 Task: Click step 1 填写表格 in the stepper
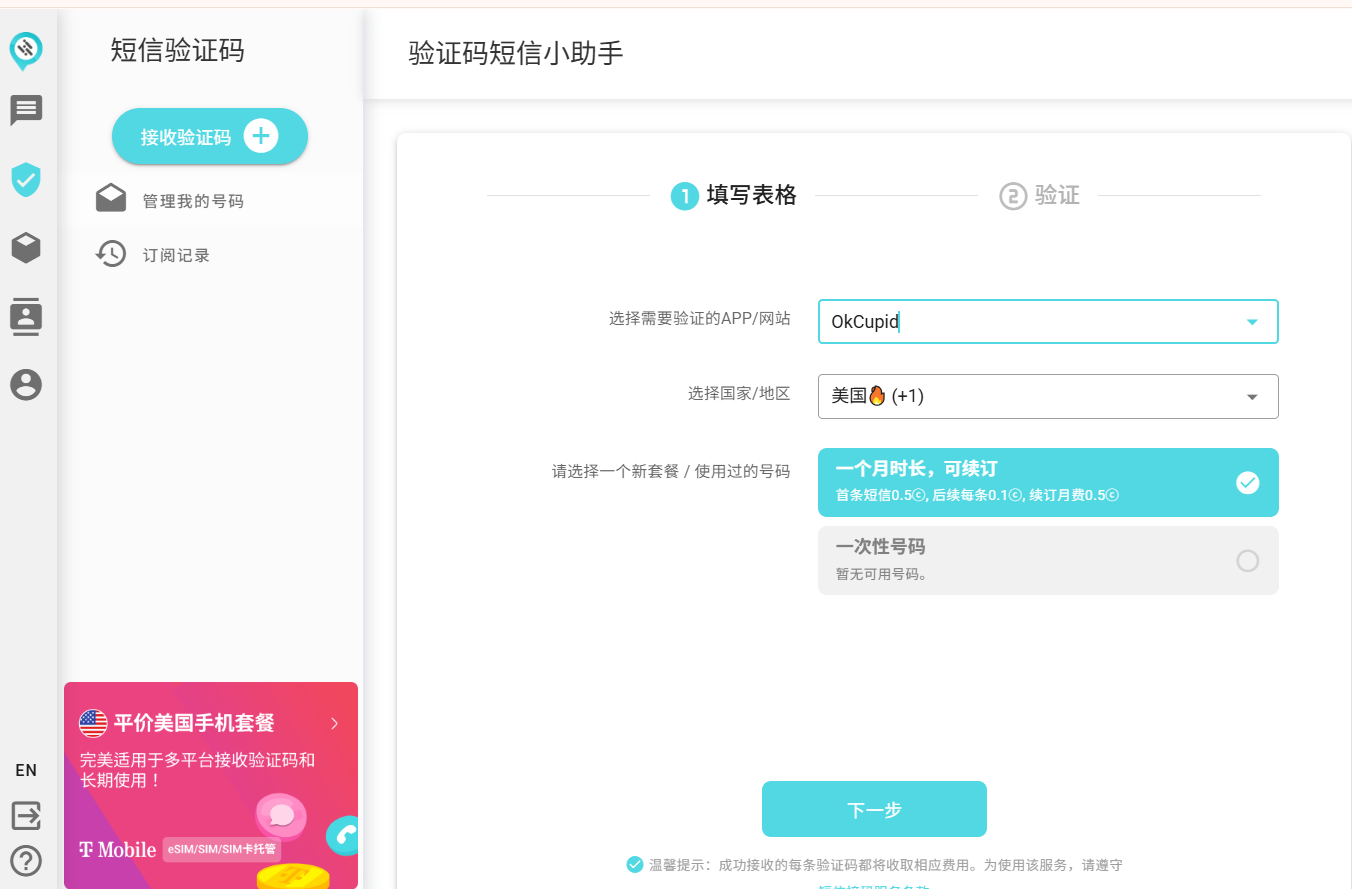click(x=734, y=195)
